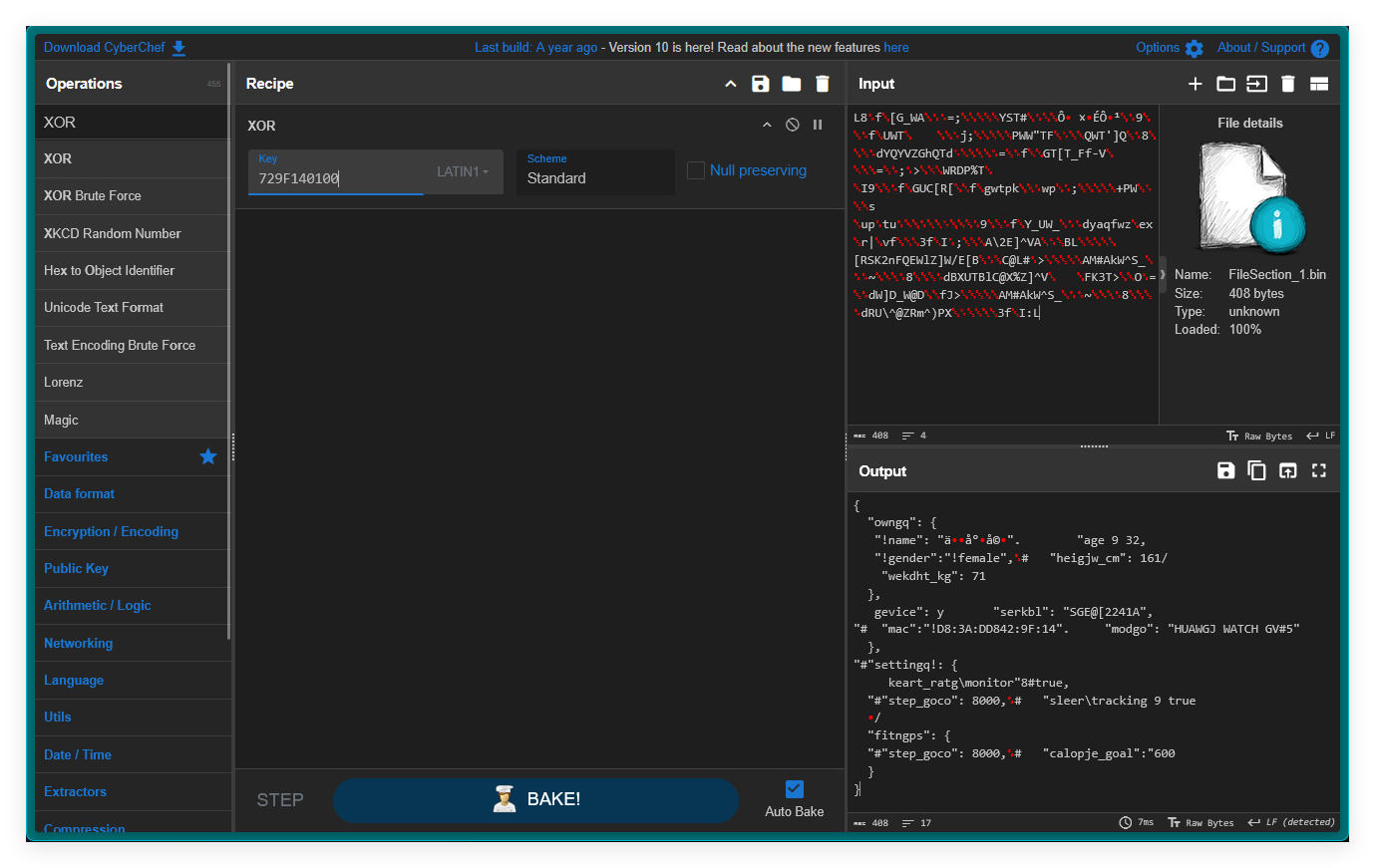Expand the Networking category
Image resolution: width=1375 pixels, height=868 pixels.
133,643
